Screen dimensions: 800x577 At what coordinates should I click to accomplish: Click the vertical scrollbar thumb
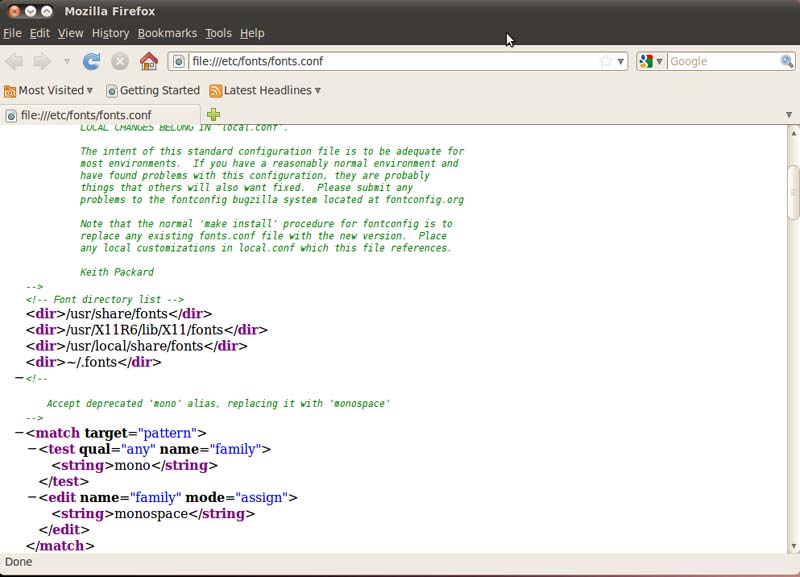pos(793,192)
